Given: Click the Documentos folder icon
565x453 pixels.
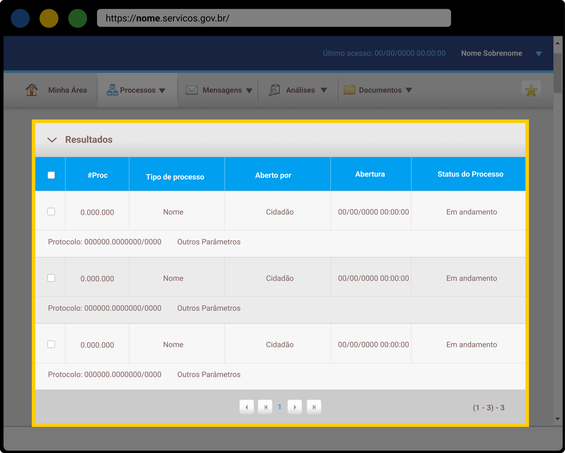Looking at the screenshot, I should [349, 90].
